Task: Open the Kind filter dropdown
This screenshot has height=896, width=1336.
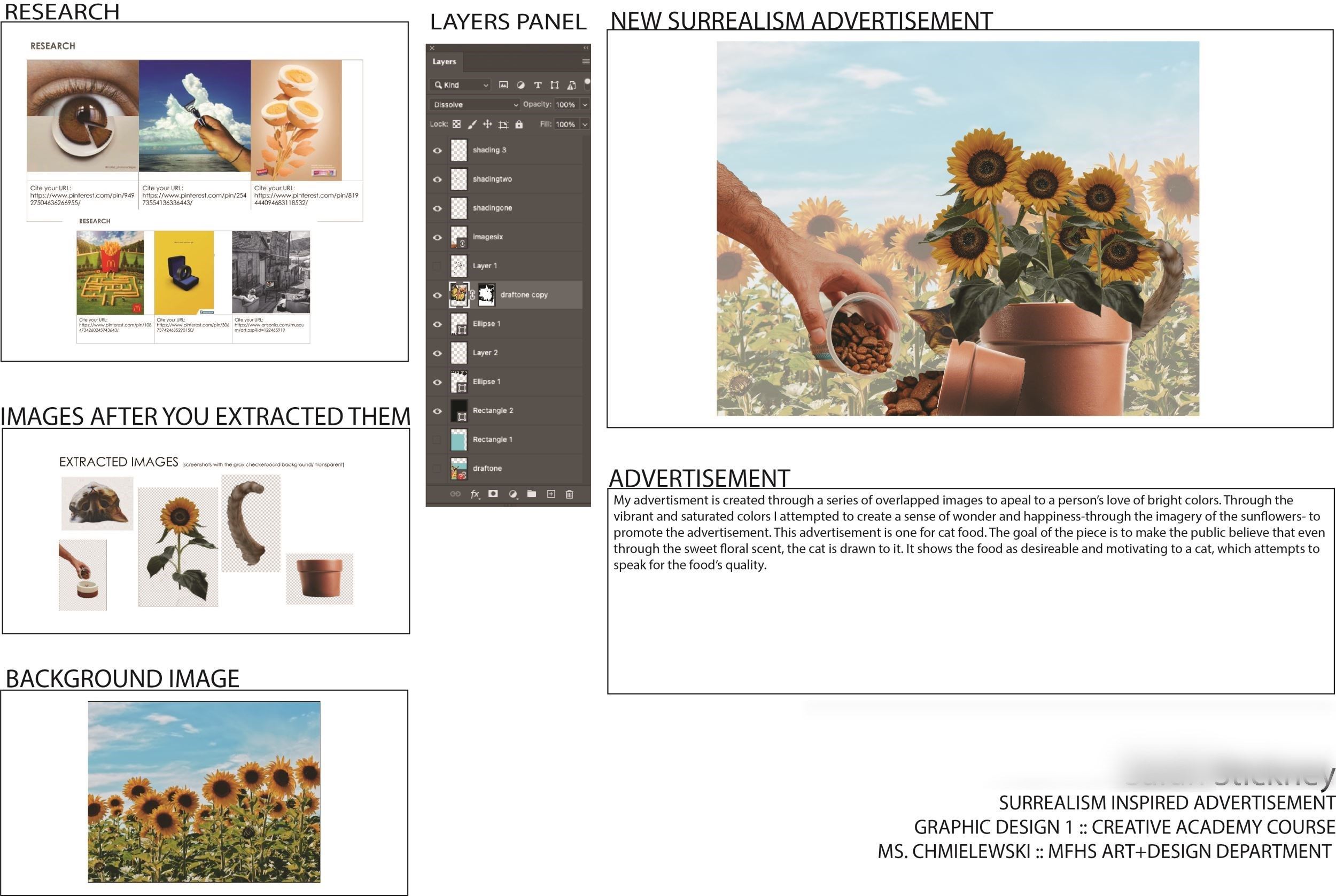Action: coord(461,85)
